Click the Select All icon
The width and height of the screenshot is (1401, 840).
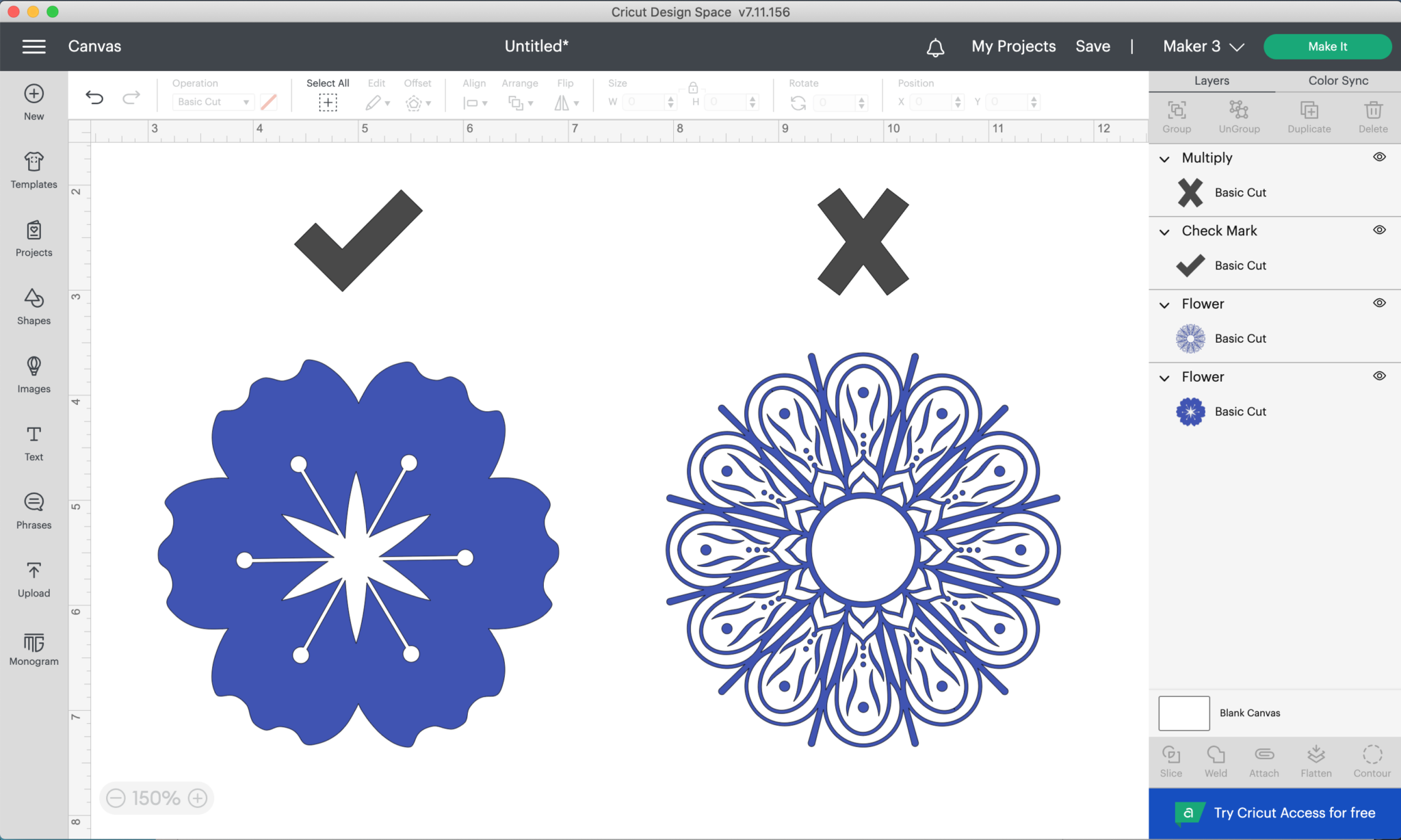click(x=328, y=103)
